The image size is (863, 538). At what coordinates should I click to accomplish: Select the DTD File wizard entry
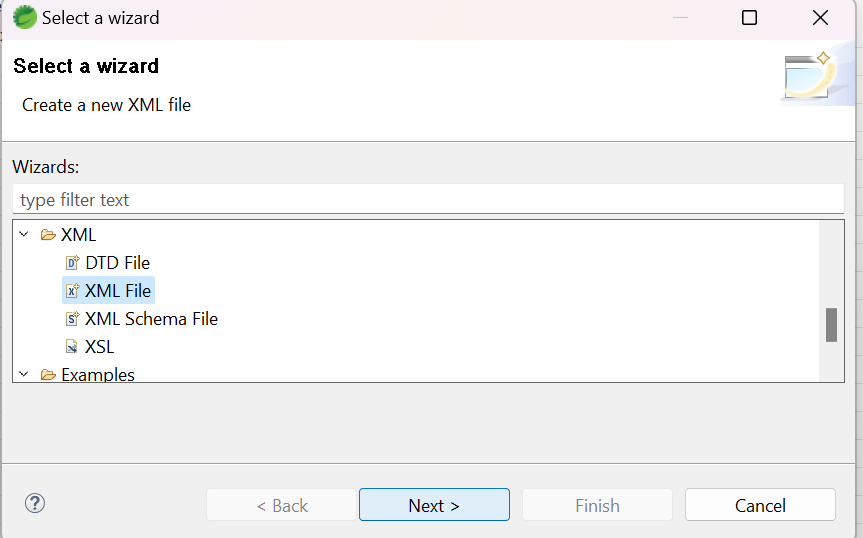[117, 263]
